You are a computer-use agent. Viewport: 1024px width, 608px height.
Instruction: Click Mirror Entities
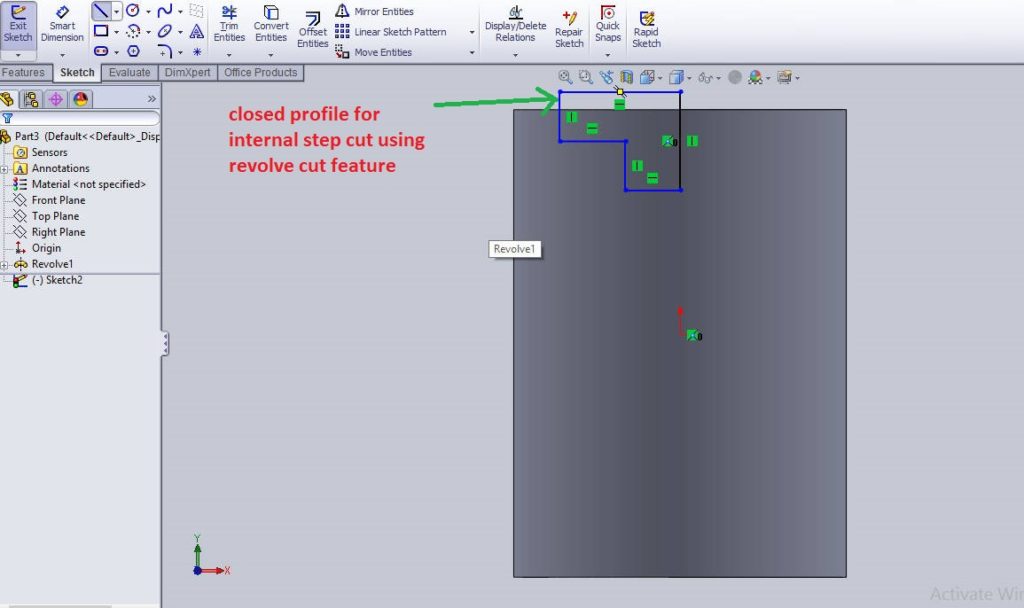[375, 11]
